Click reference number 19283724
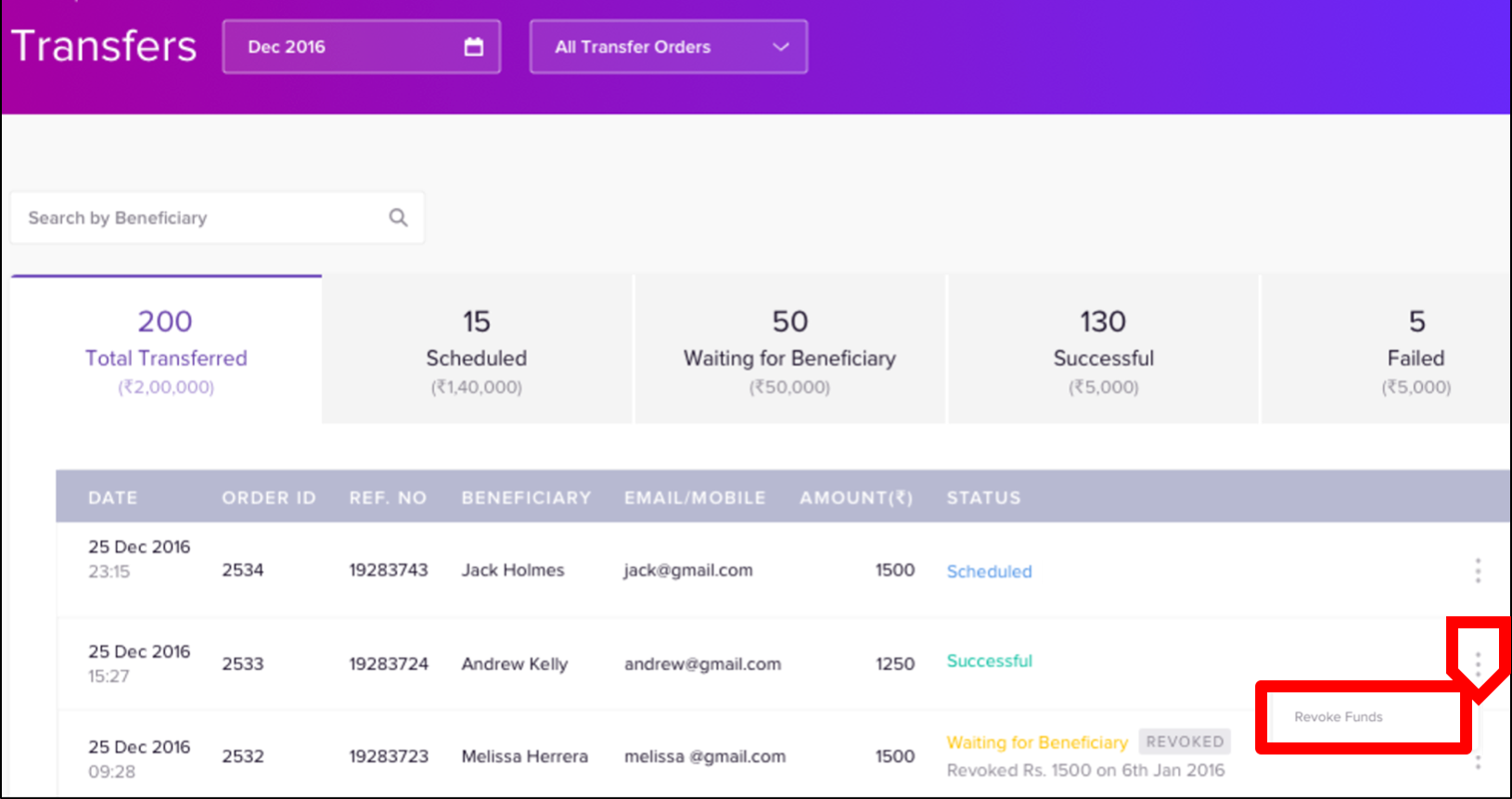This screenshot has width=1512, height=799. pyautogui.click(x=389, y=664)
